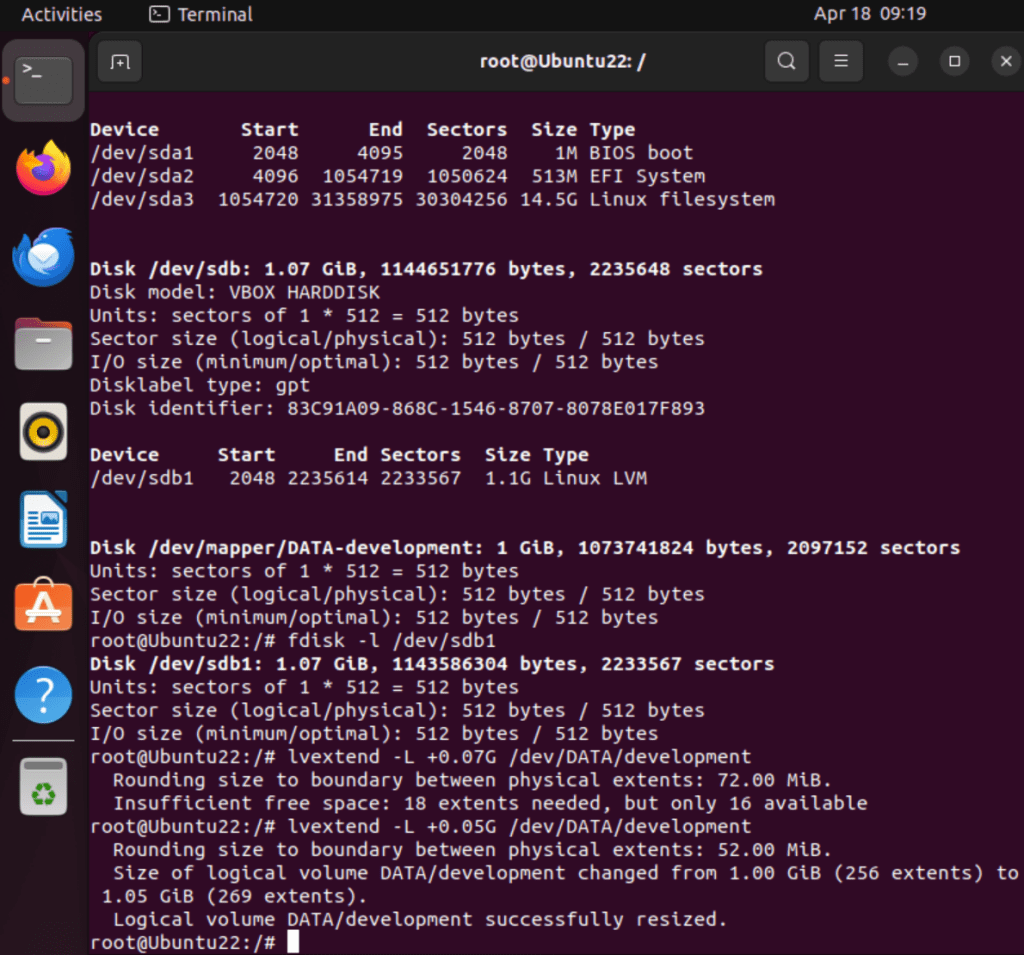The image size is (1024, 955).
Task: Click the terminal search button
Action: pyautogui.click(x=786, y=62)
